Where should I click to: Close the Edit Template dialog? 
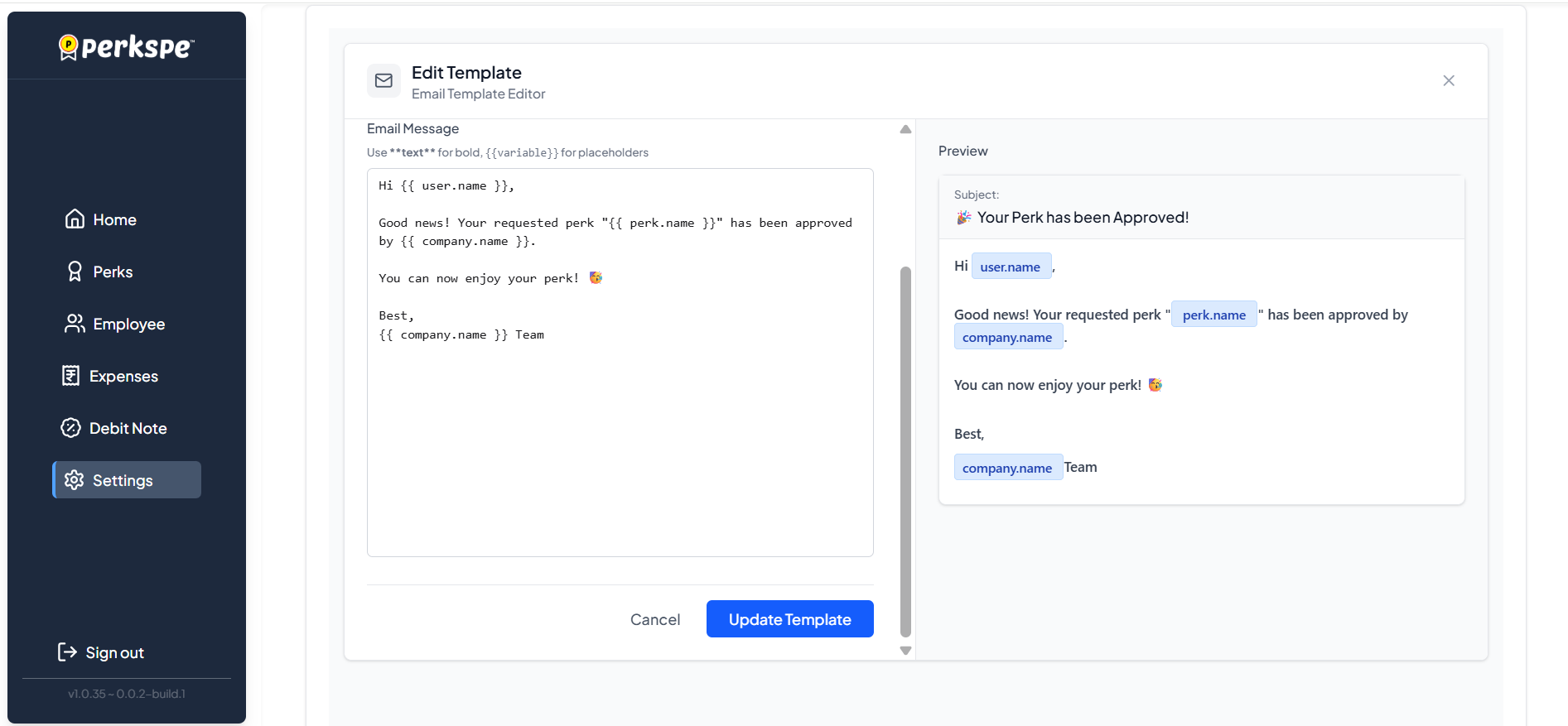click(1448, 81)
